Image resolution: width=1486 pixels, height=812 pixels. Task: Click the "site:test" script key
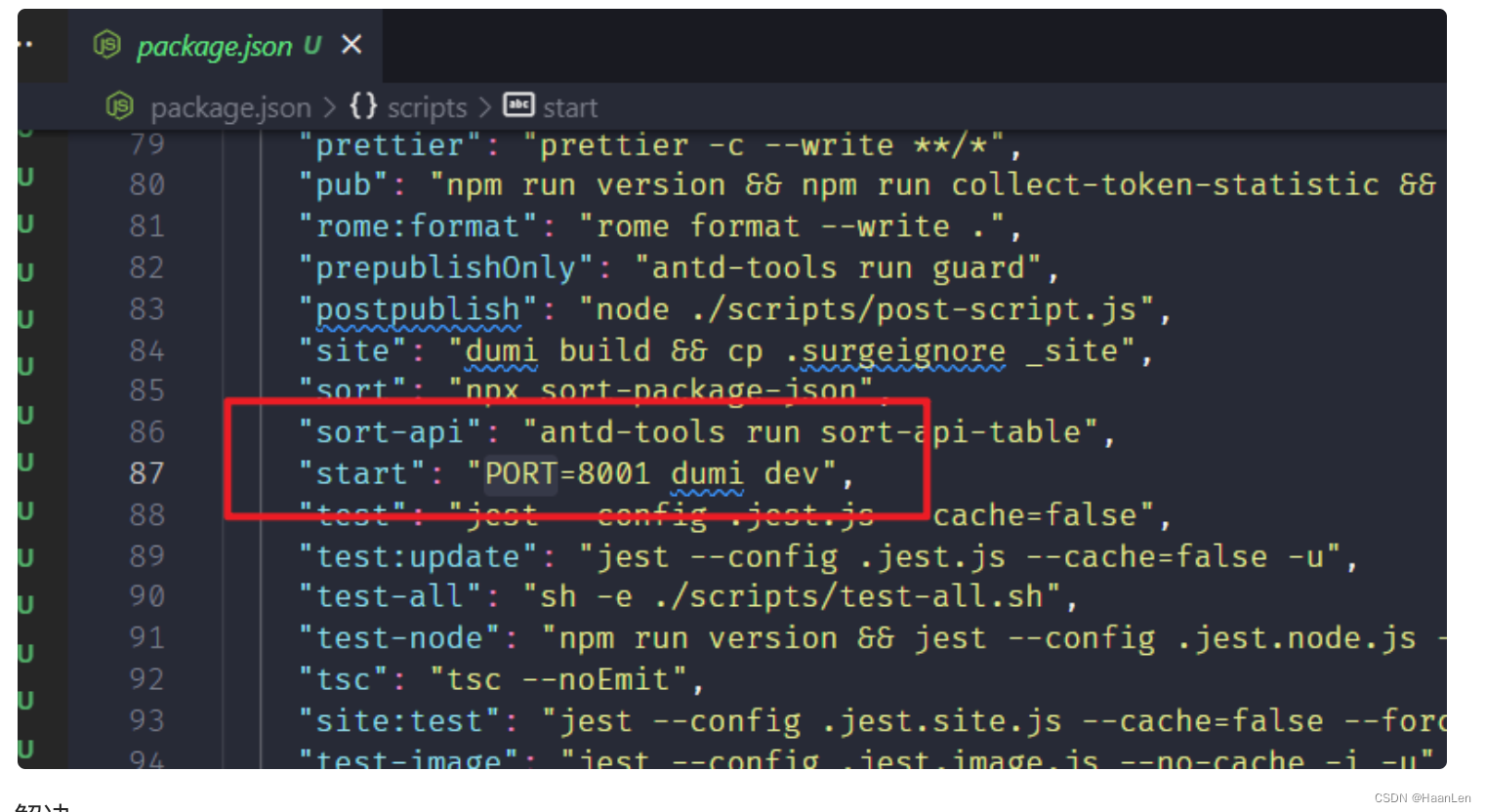pos(399,721)
